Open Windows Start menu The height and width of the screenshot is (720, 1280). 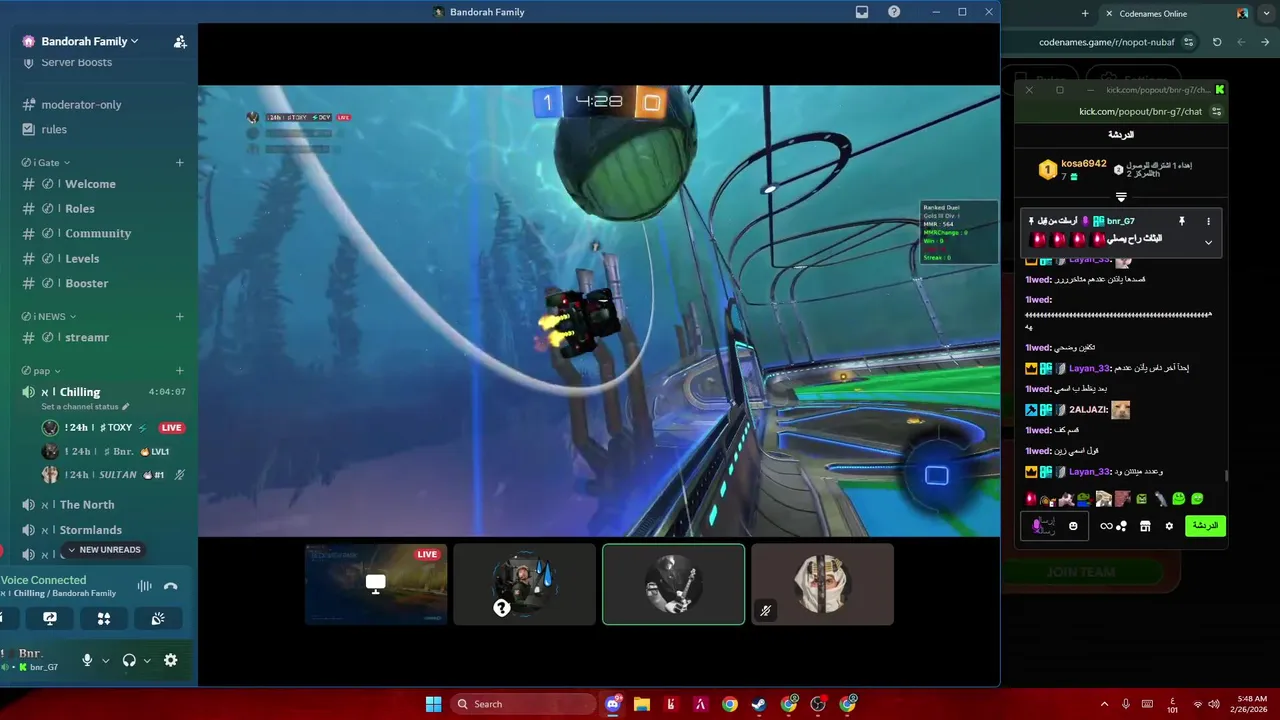433,704
